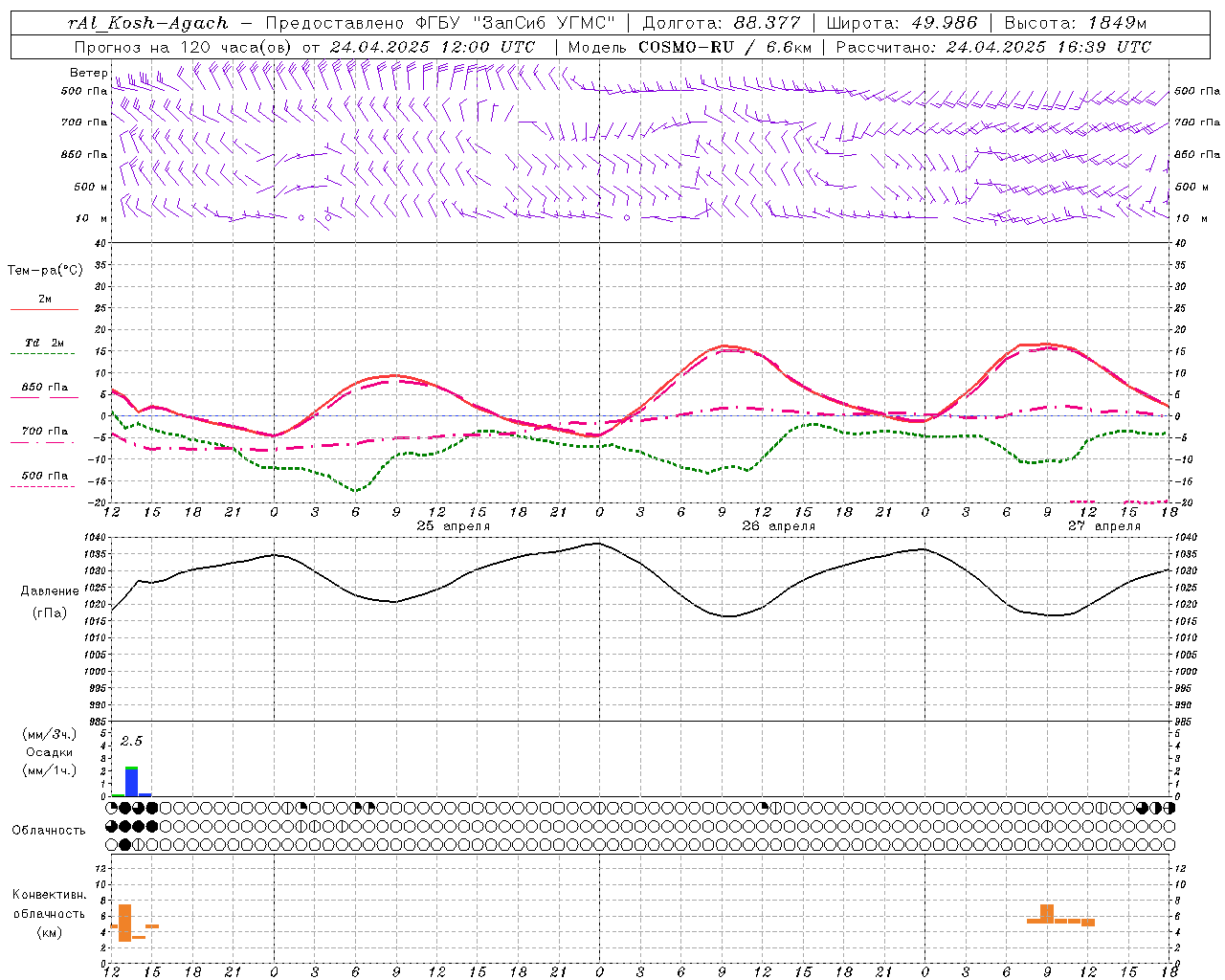Click the tall orange convective bar on 24 April
1225x980 pixels.
[x=124, y=923]
